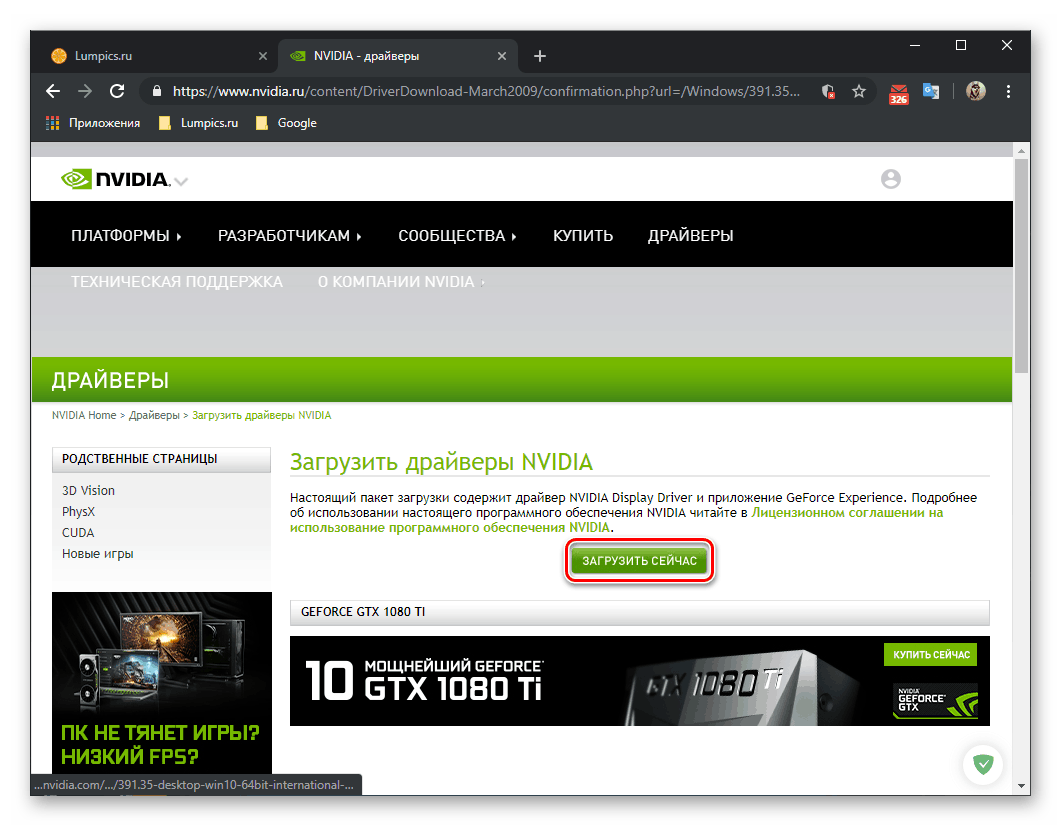
Task: Open the 3D Vision related page
Action: pos(88,490)
